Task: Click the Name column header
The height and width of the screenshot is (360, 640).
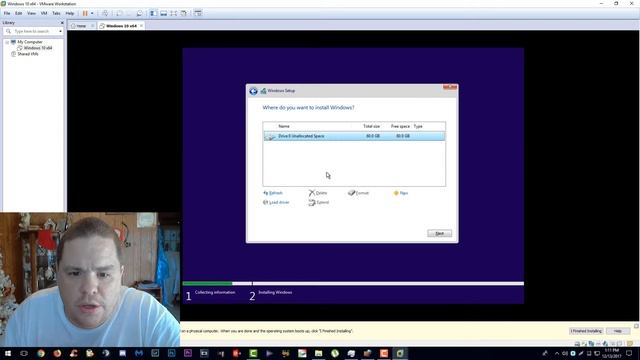Action: pyautogui.click(x=284, y=127)
